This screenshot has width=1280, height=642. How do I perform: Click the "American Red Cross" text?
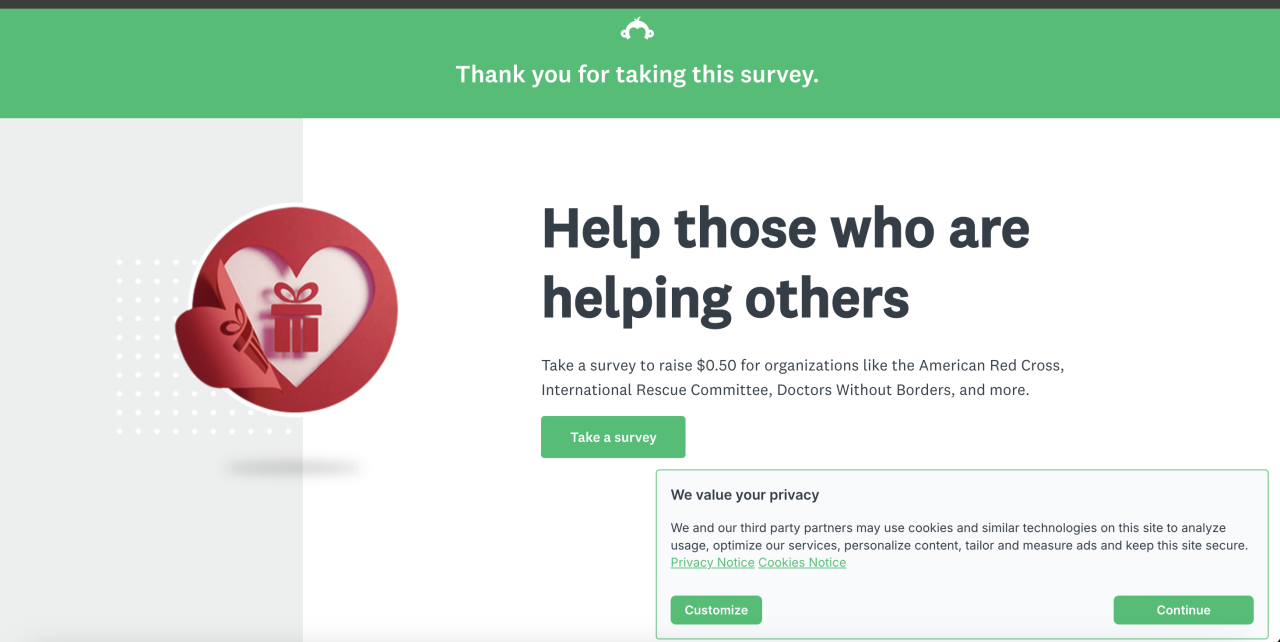(x=989, y=365)
